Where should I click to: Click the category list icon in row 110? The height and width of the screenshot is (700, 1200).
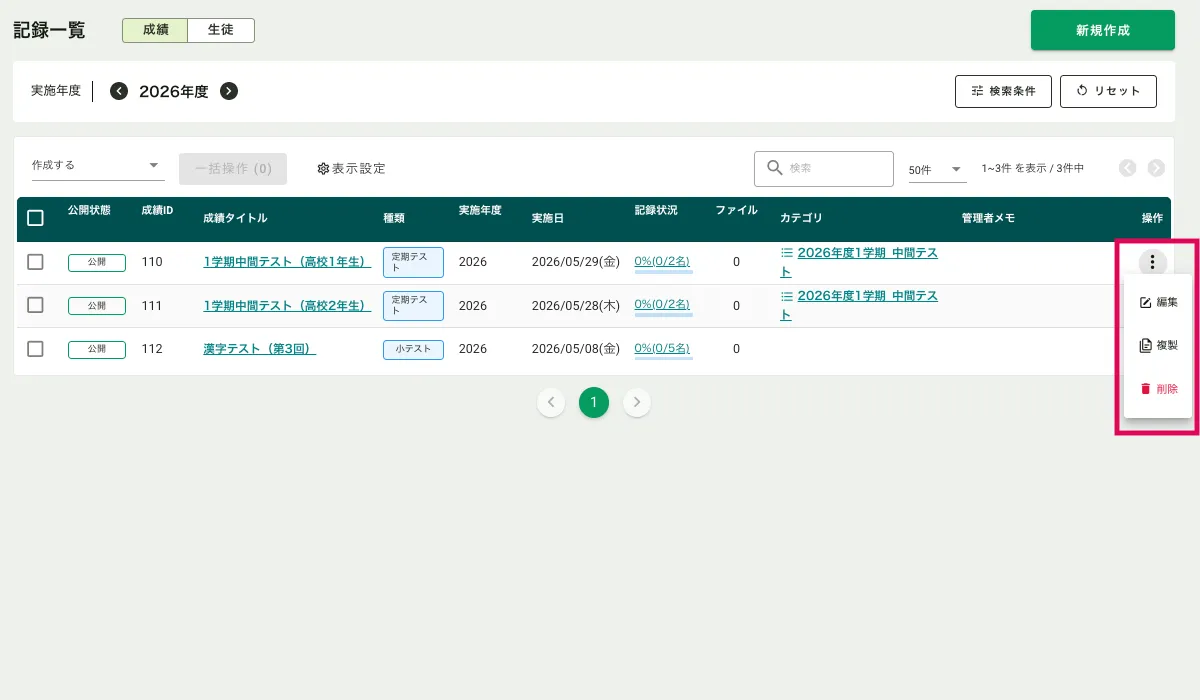(786, 253)
